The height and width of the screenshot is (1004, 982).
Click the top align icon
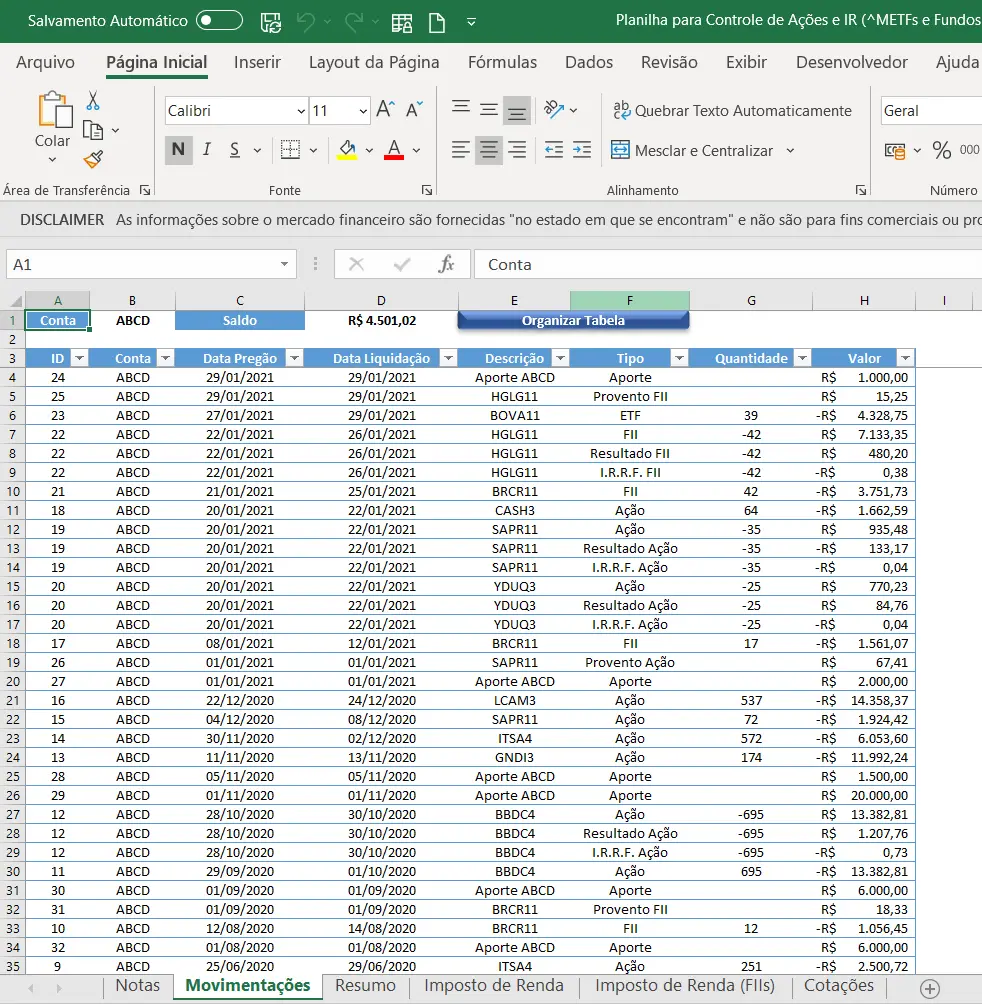461,109
